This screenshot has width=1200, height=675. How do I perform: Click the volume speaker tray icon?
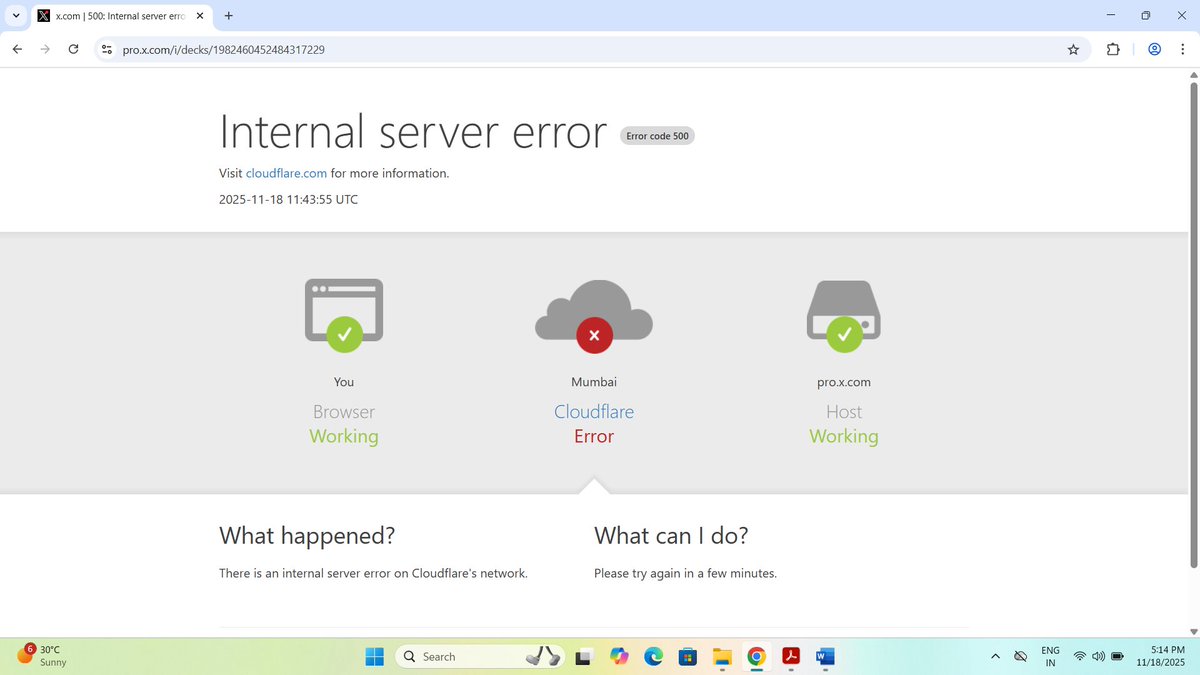(x=1098, y=656)
